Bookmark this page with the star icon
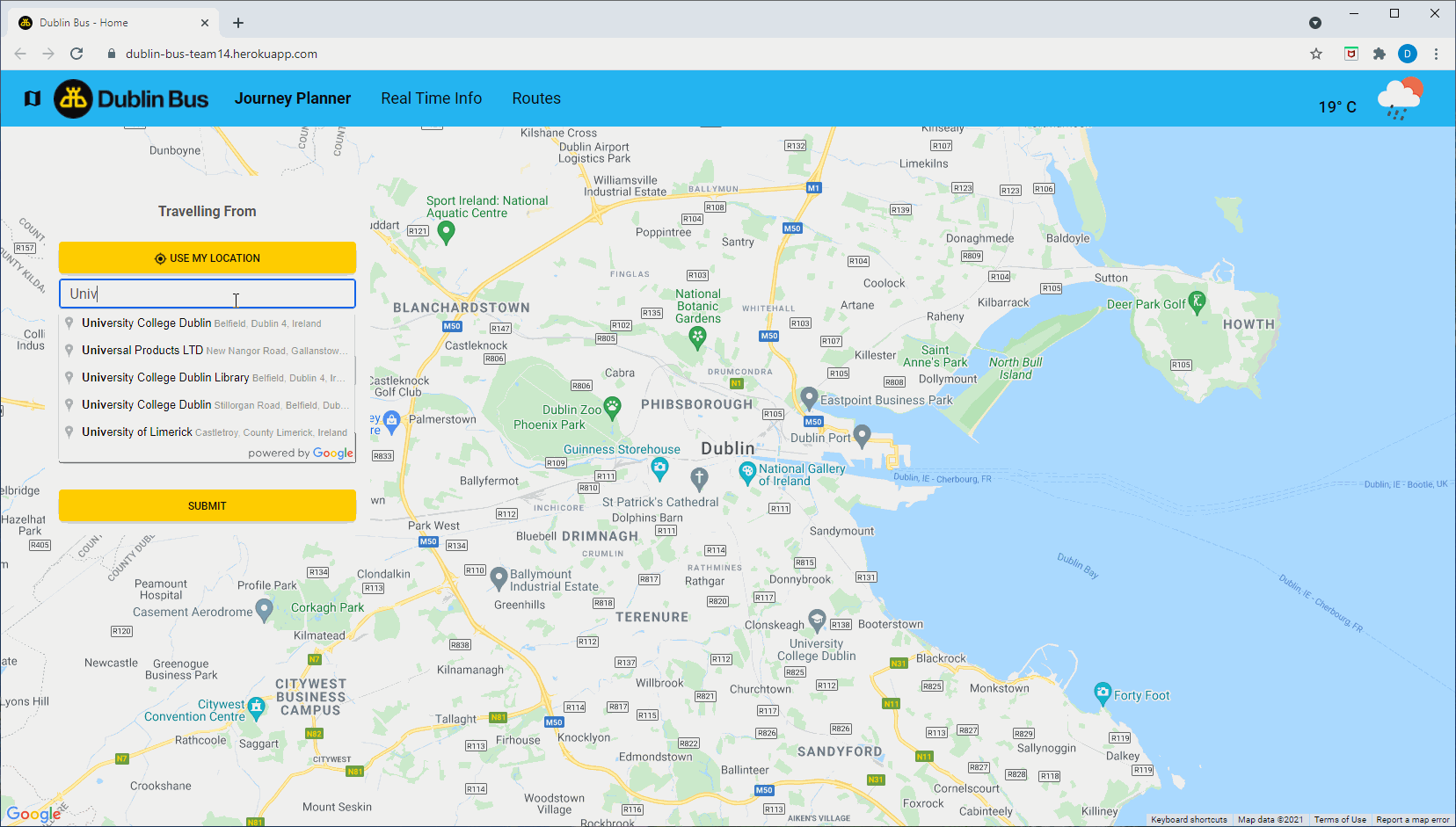 (x=1316, y=54)
